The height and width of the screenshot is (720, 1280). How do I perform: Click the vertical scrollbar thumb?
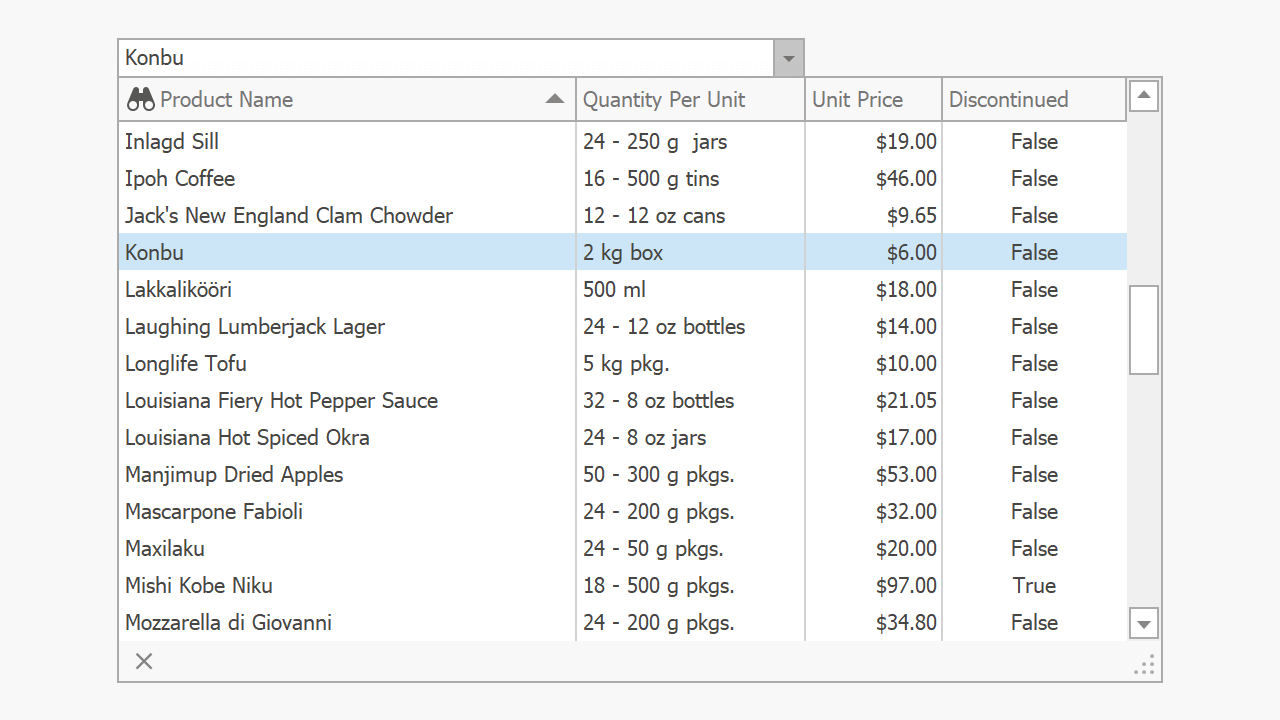(x=1143, y=330)
